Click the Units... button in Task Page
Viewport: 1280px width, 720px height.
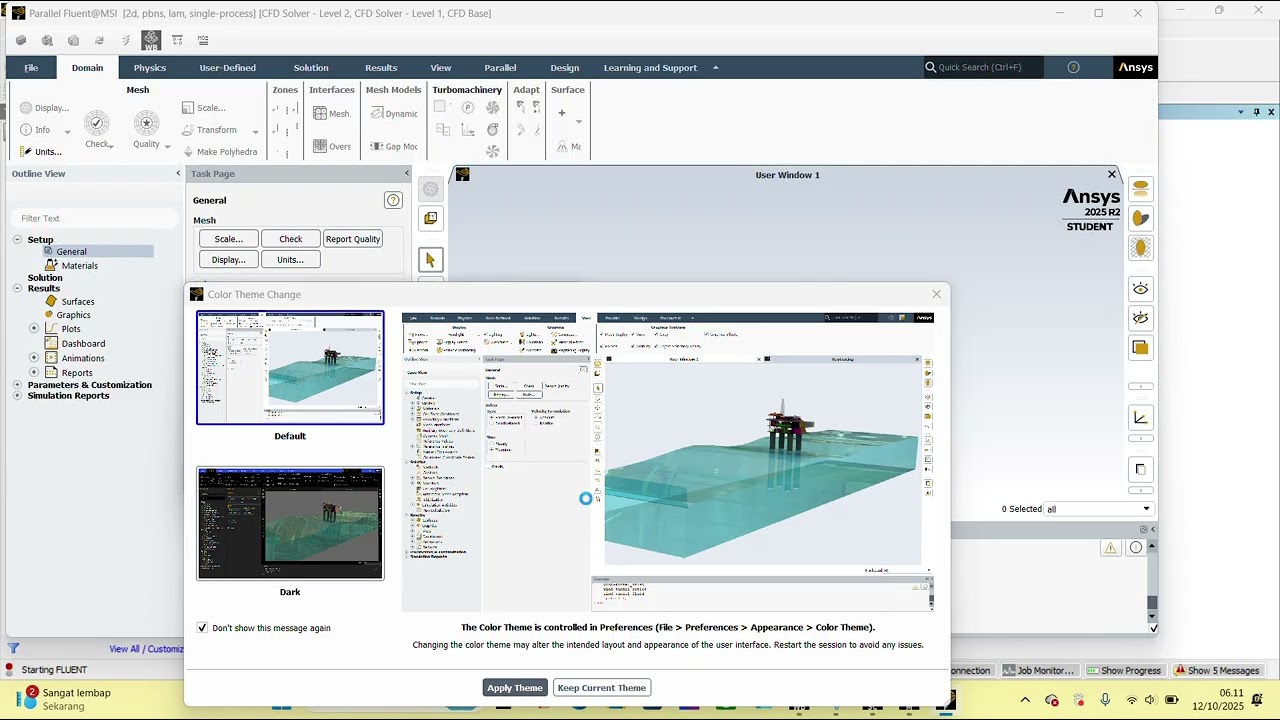291,259
